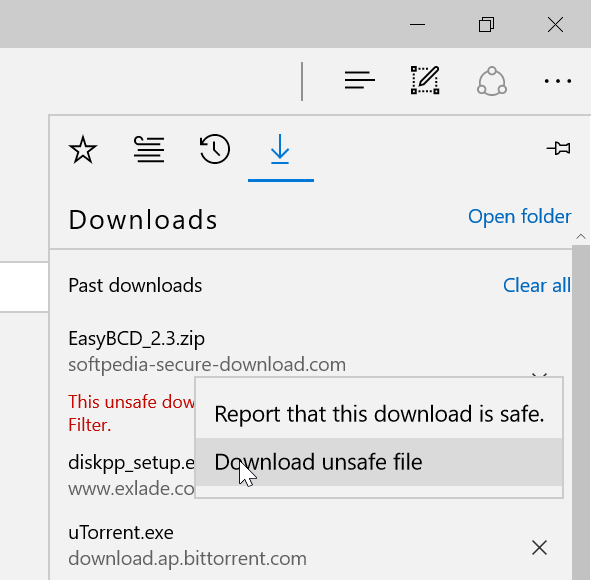The image size is (591, 580).
Task: Restore down the Edge window
Action: (486, 25)
